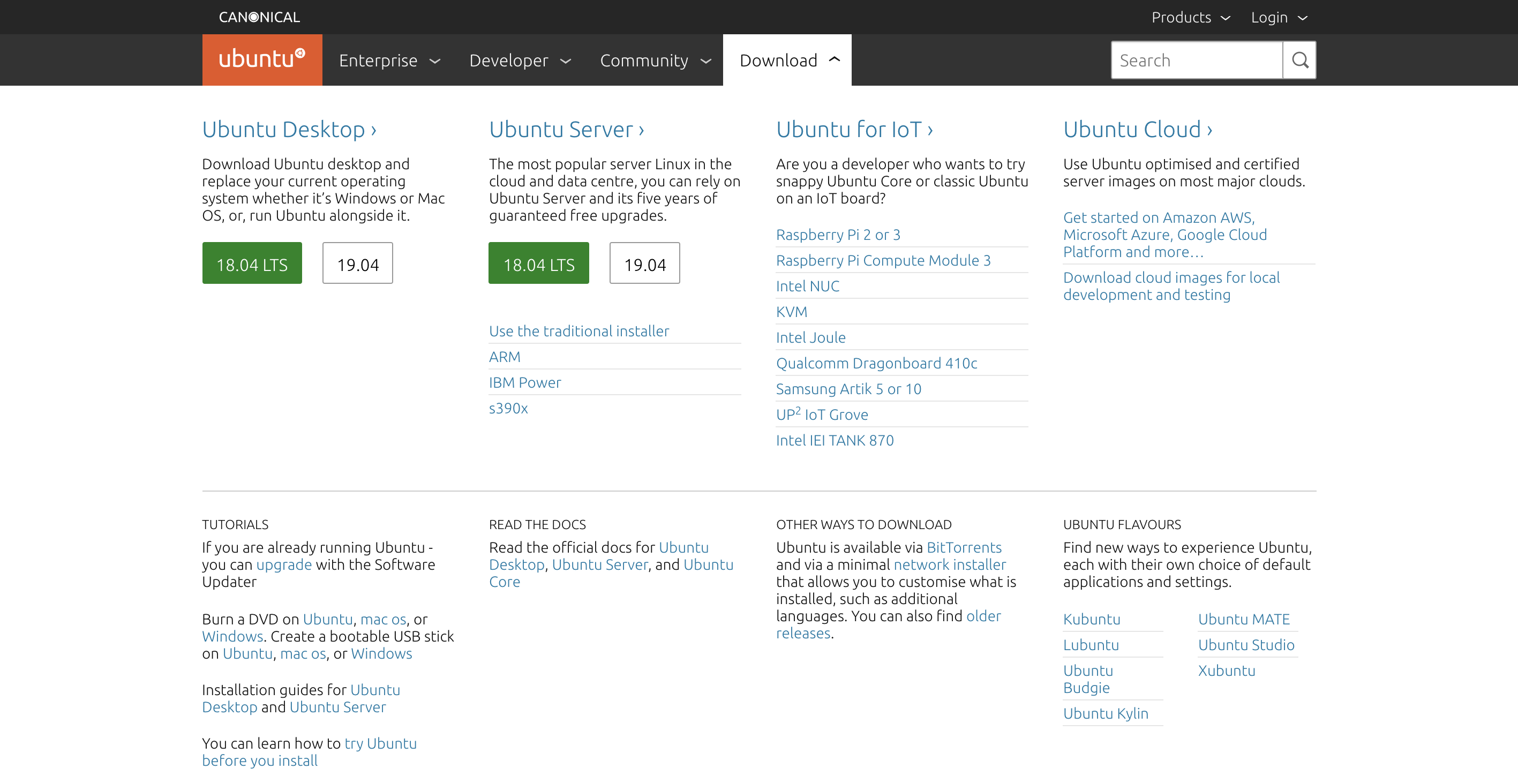Click Burn a DVD on Ubuntu link
The height and width of the screenshot is (784, 1518).
[x=327, y=619]
